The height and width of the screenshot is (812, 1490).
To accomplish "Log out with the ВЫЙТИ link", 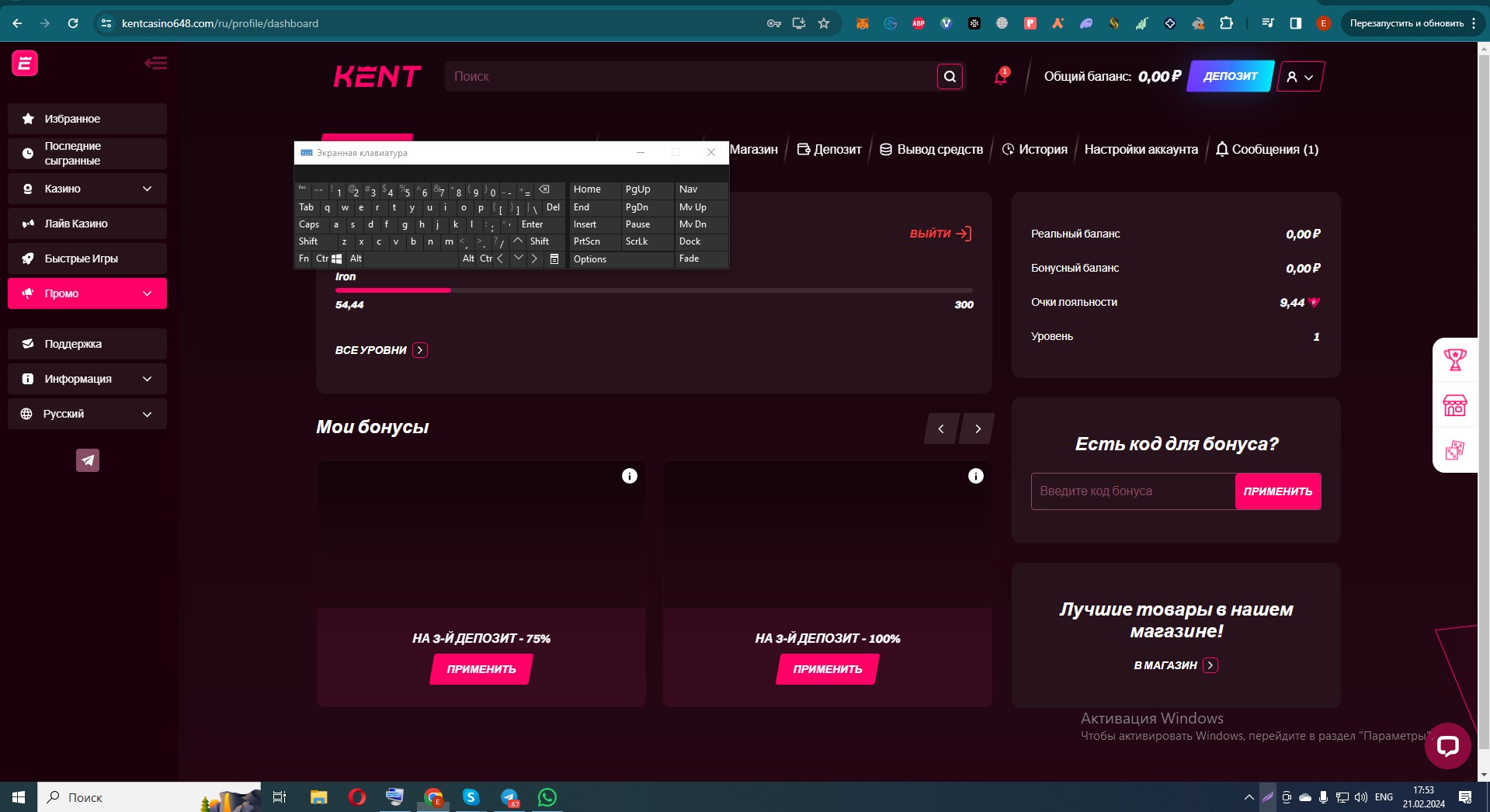I will (940, 234).
